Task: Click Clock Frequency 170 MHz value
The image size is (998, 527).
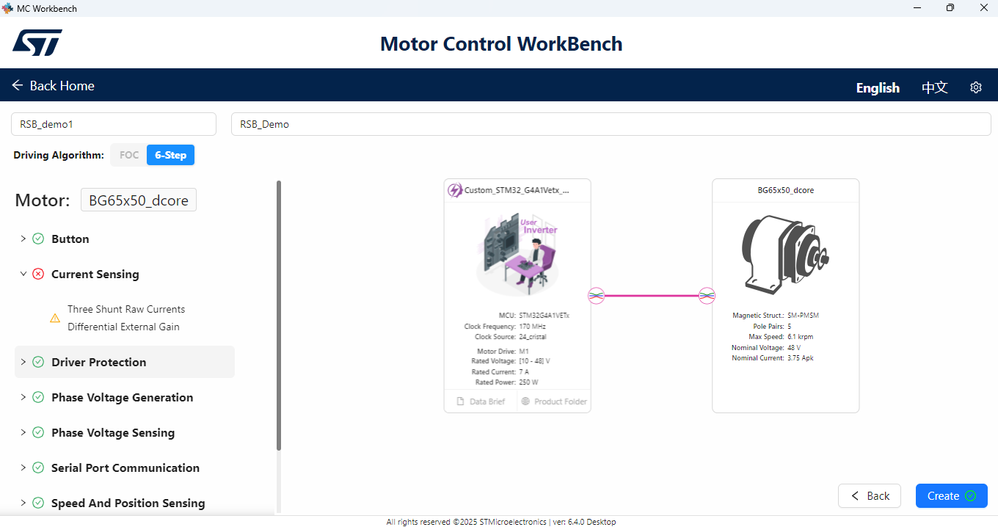Action: coord(533,326)
